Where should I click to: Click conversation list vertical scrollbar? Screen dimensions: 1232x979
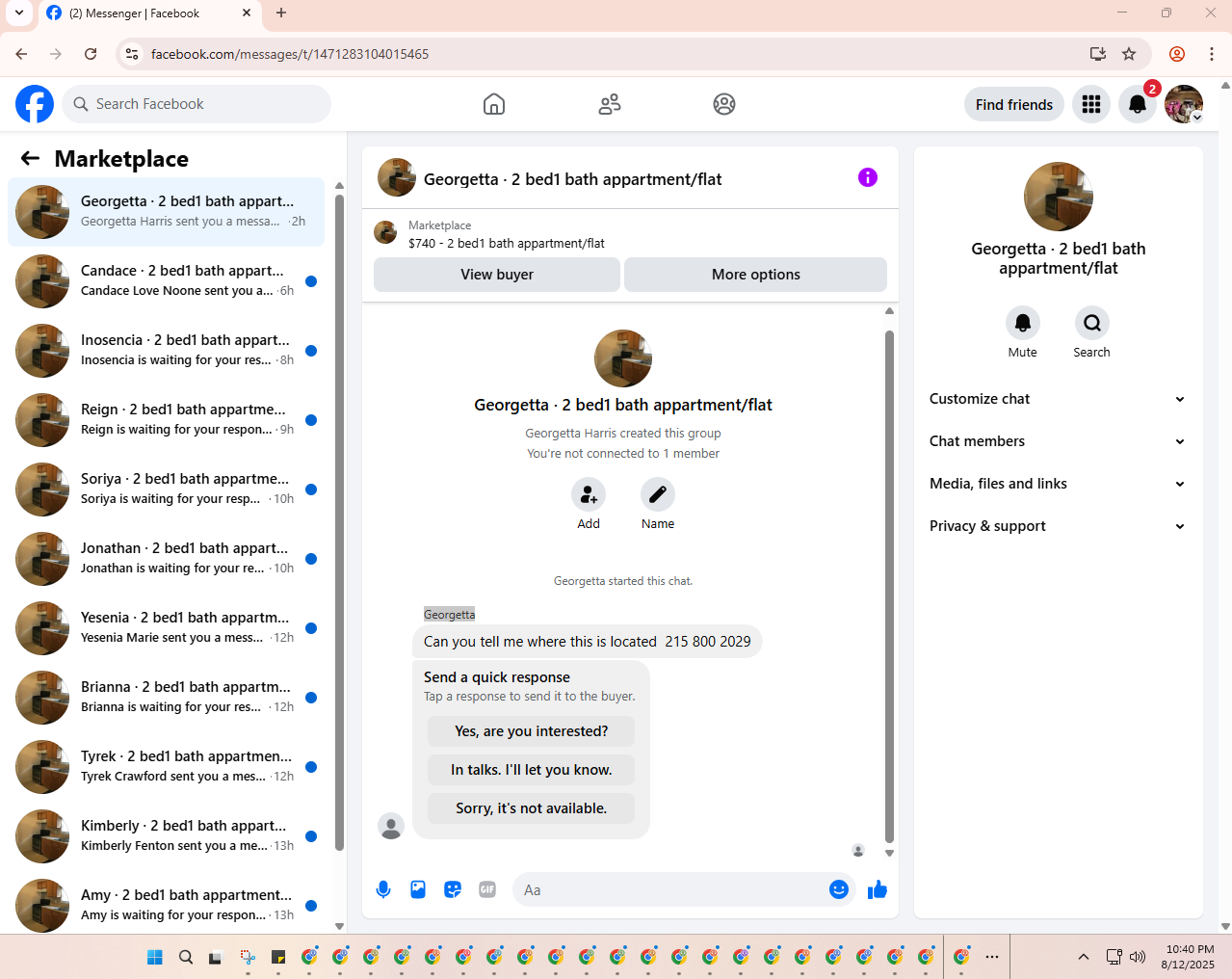pyautogui.click(x=339, y=522)
